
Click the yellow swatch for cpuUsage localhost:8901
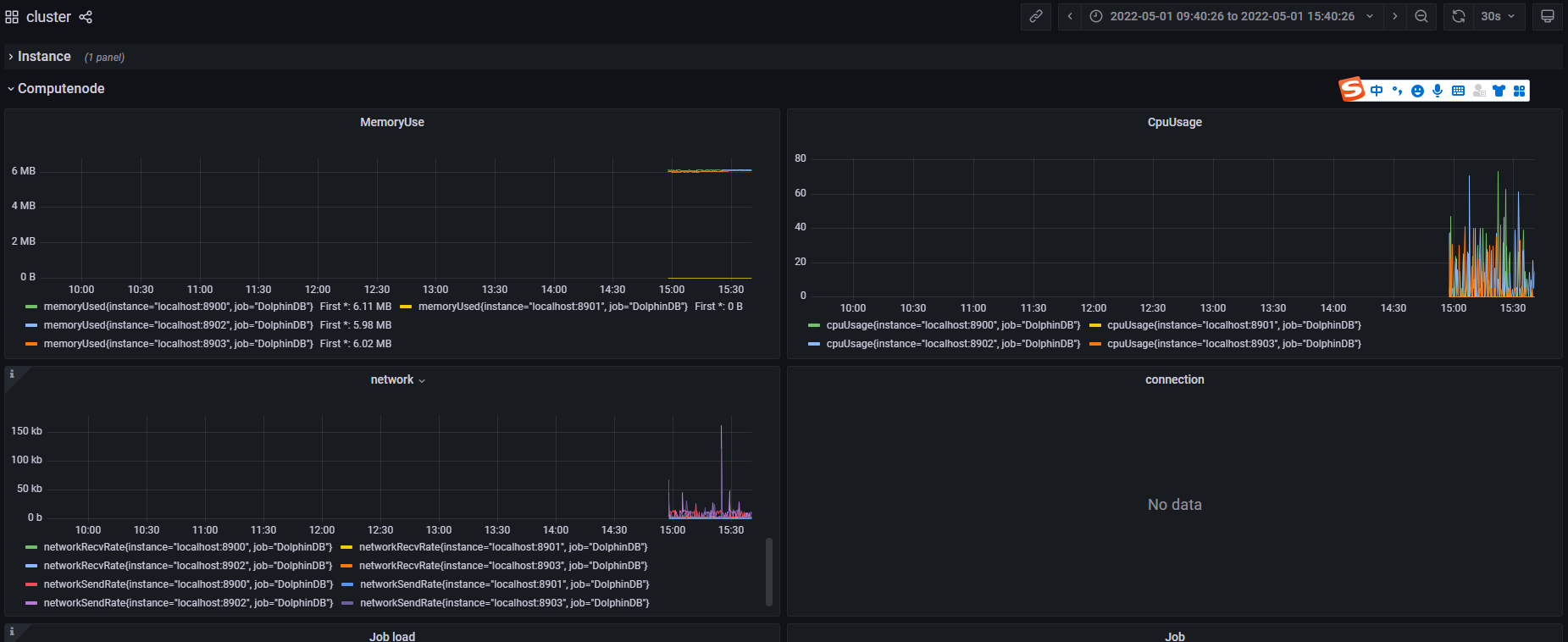tap(1095, 325)
